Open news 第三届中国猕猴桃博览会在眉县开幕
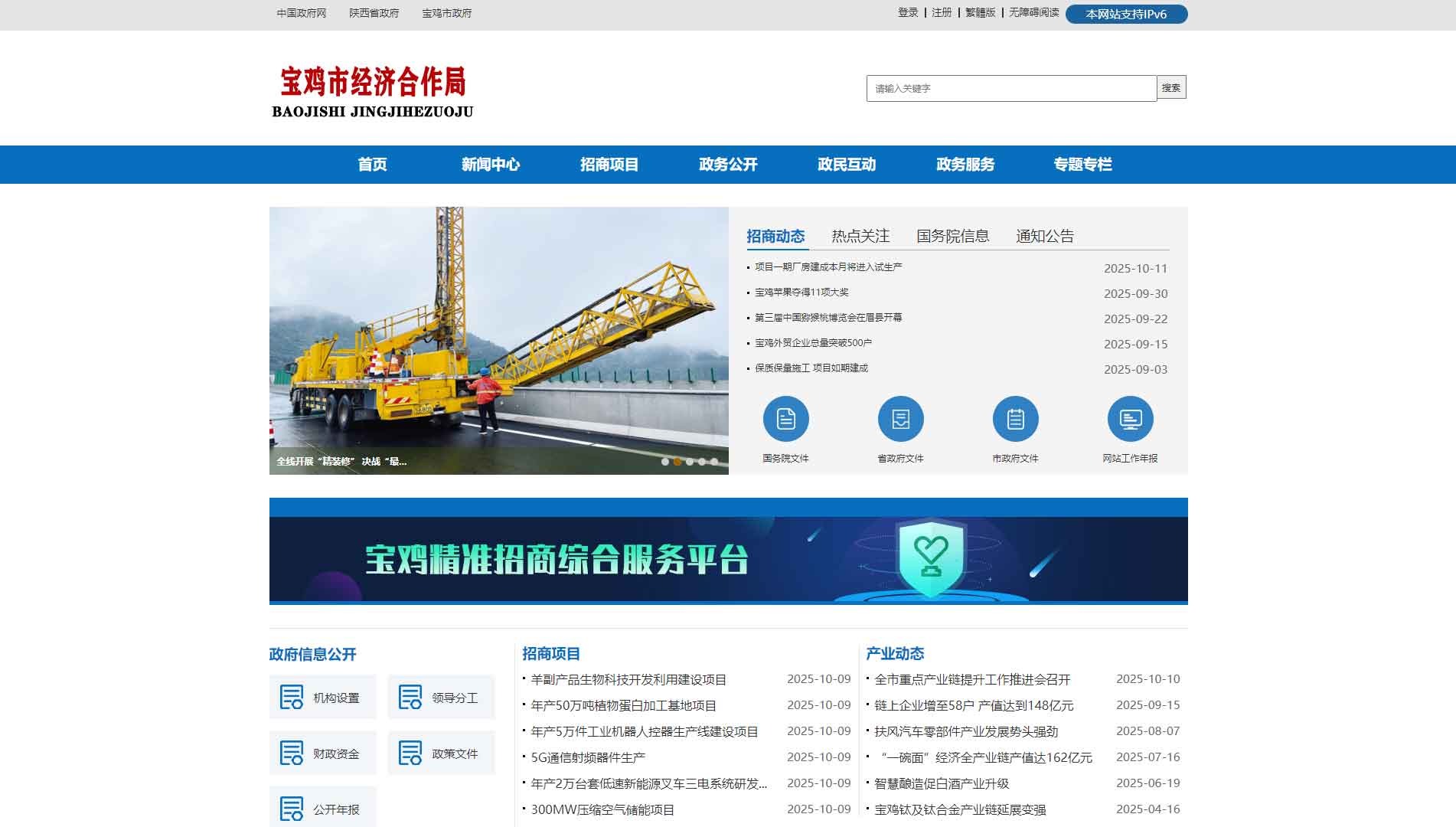1456x827 pixels. (x=828, y=318)
